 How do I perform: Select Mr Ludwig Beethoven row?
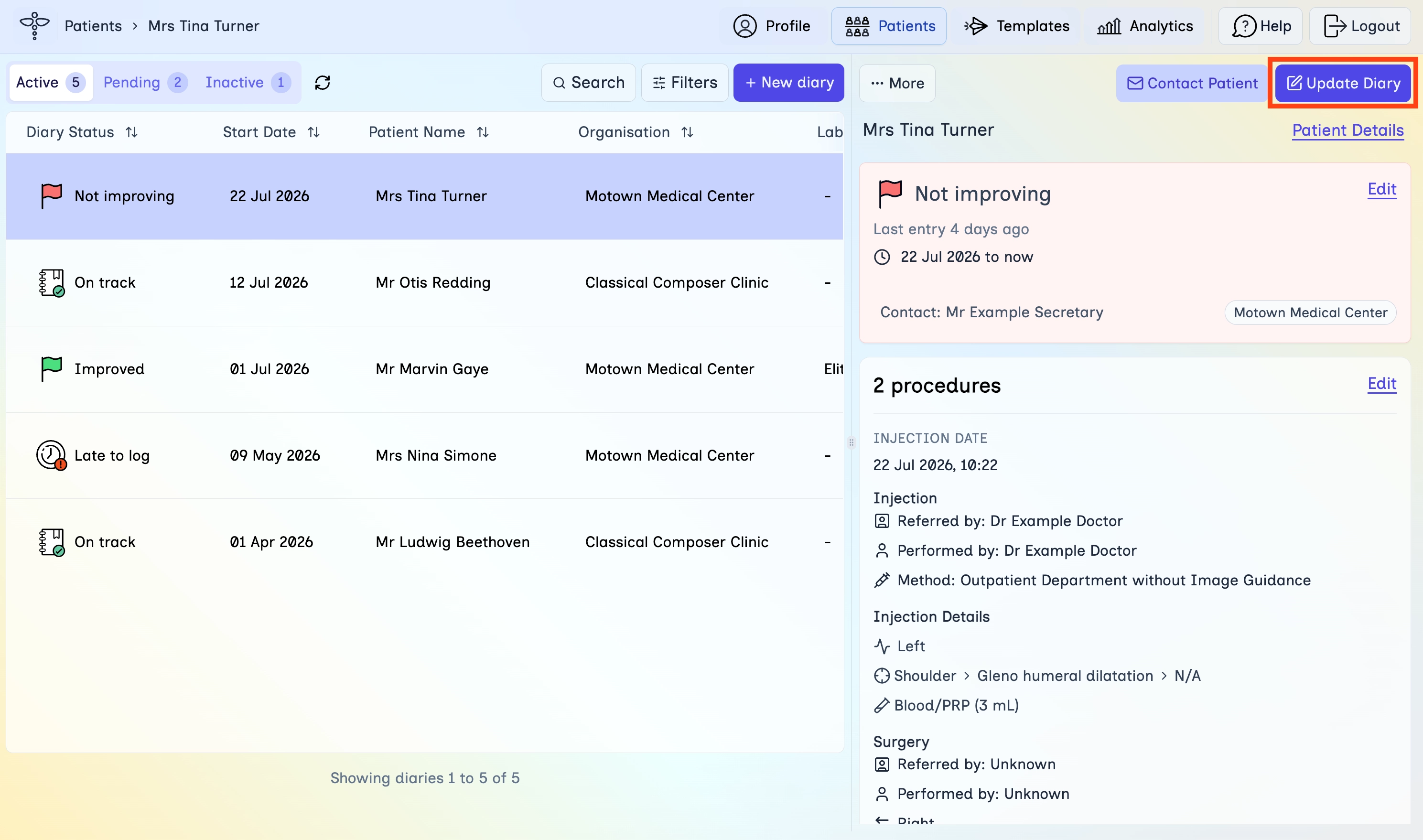point(424,542)
